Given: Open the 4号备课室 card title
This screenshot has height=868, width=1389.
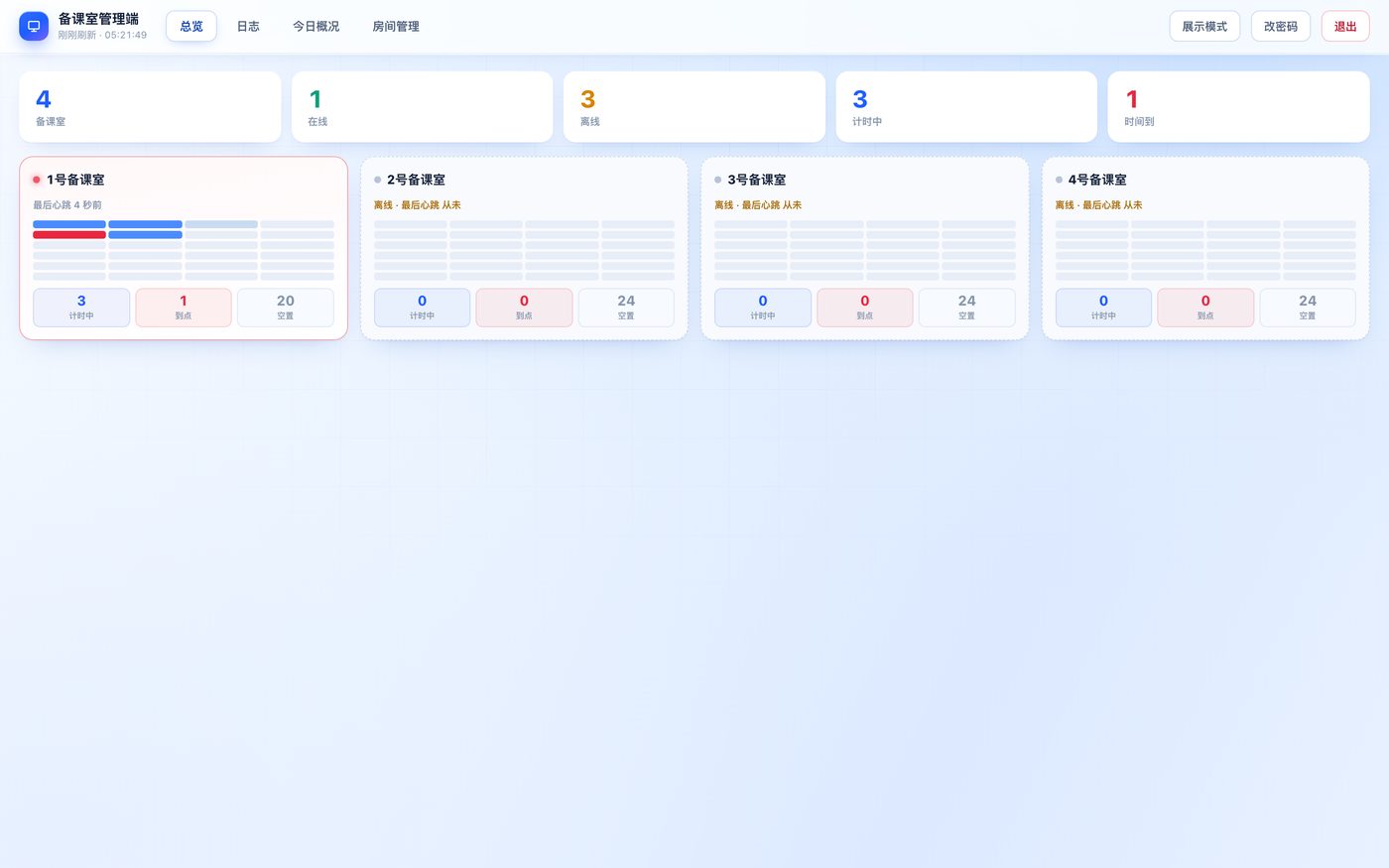Looking at the screenshot, I should click(x=1097, y=180).
